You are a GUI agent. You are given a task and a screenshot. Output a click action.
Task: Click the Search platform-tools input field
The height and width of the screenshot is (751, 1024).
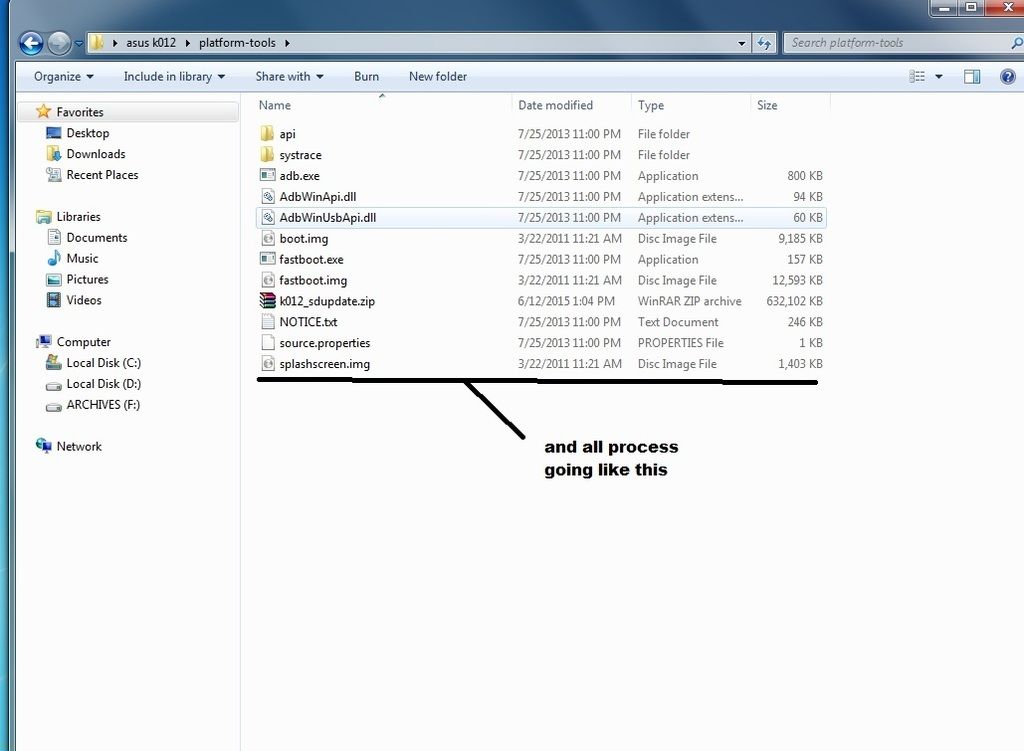coord(895,43)
